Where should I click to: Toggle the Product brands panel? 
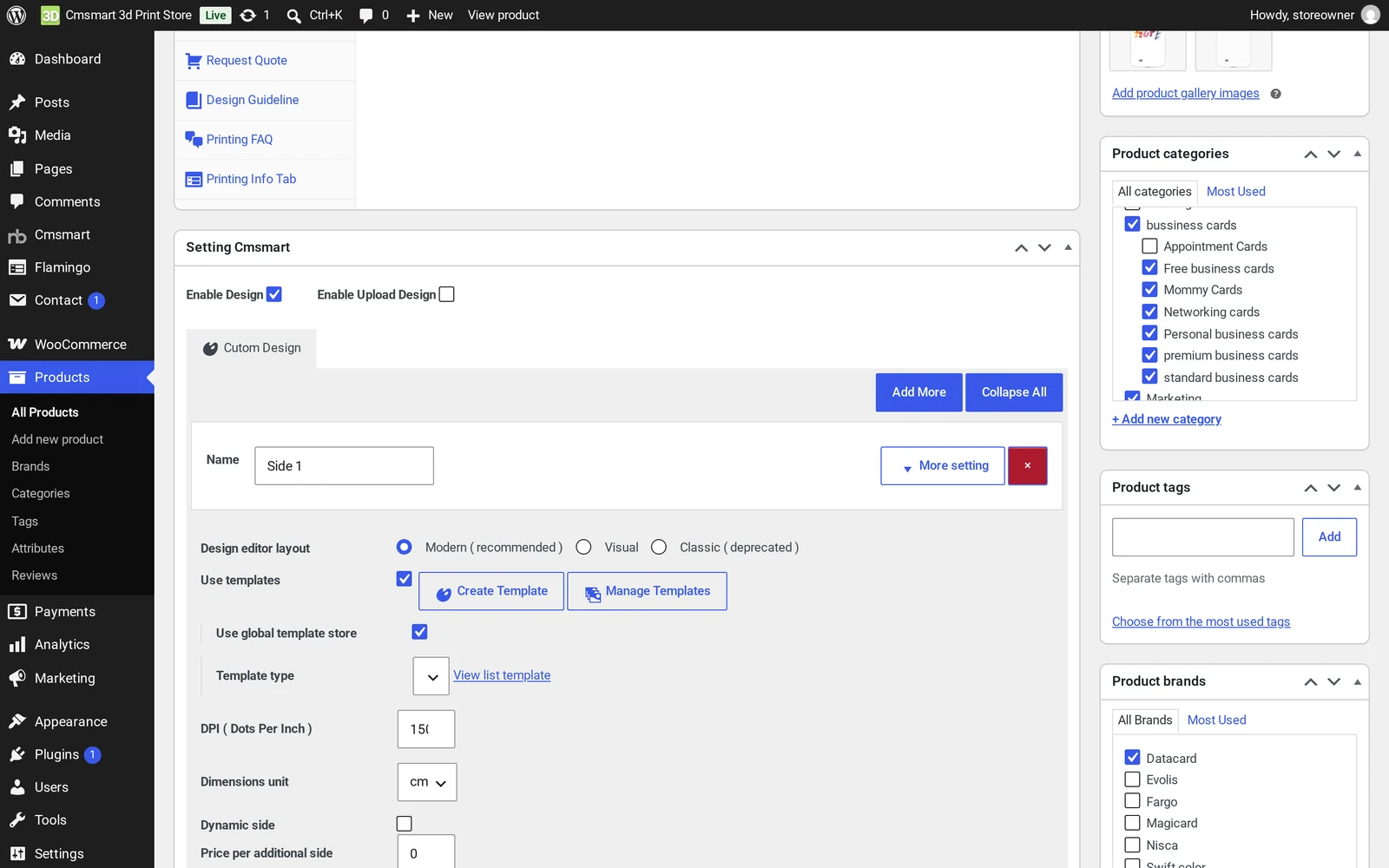pos(1358,681)
